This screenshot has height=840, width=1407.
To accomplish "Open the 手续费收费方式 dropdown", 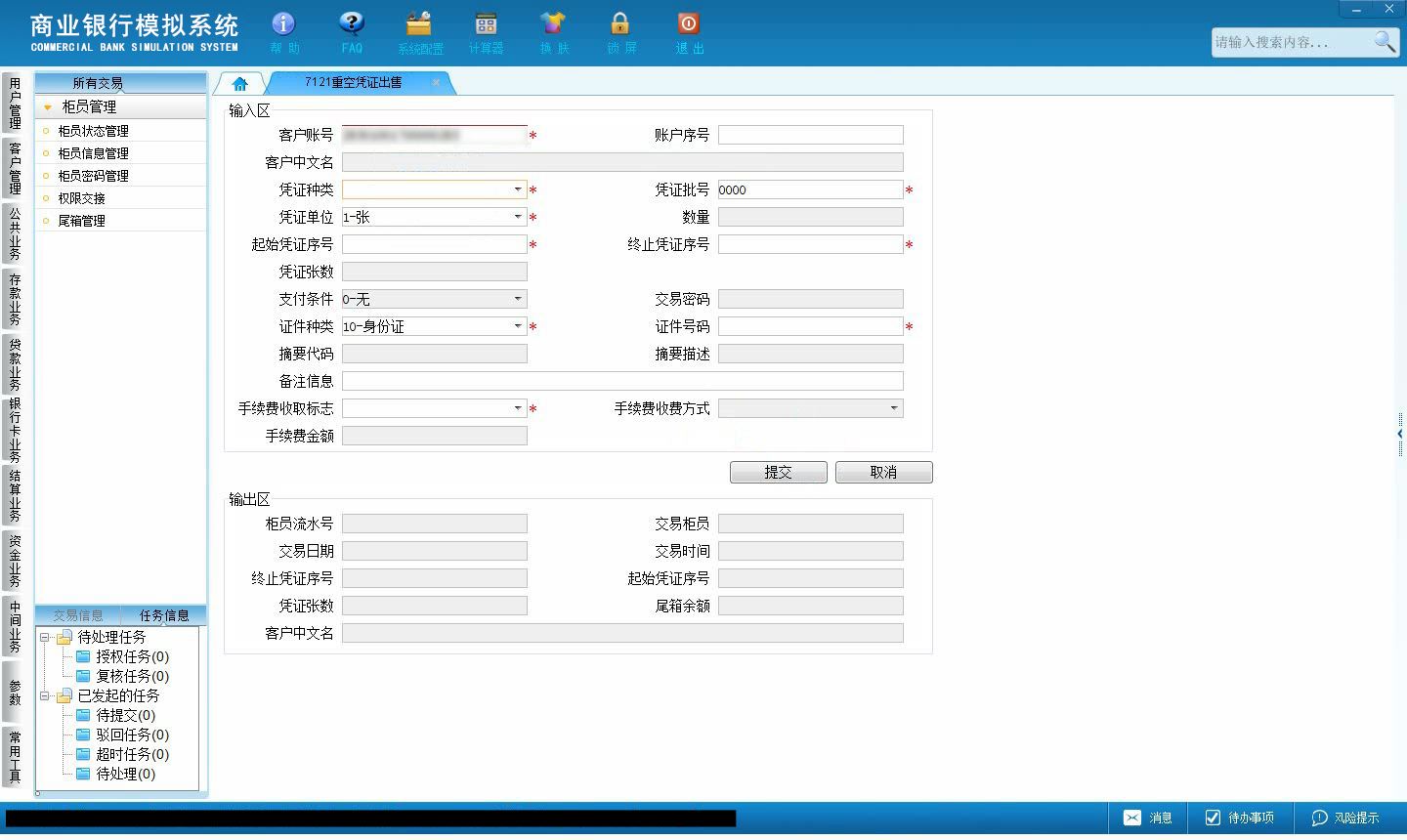I will point(894,408).
